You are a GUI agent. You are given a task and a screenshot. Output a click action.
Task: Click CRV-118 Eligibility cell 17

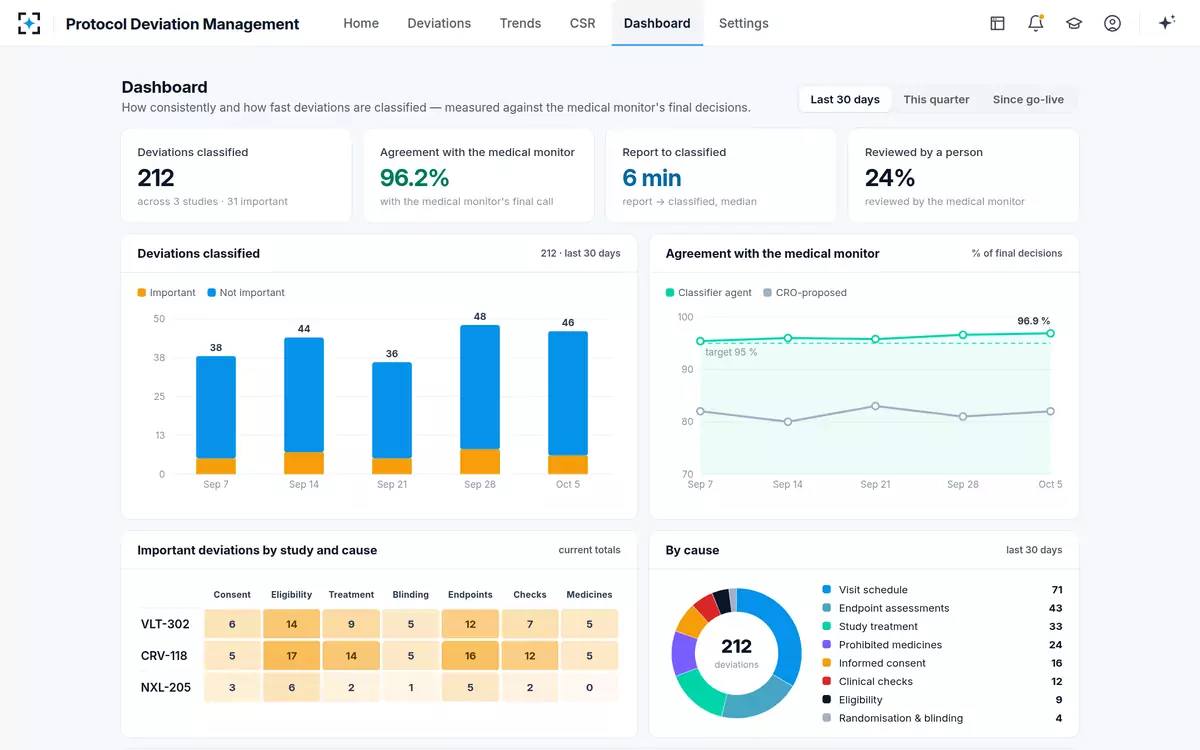tap(292, 656)
